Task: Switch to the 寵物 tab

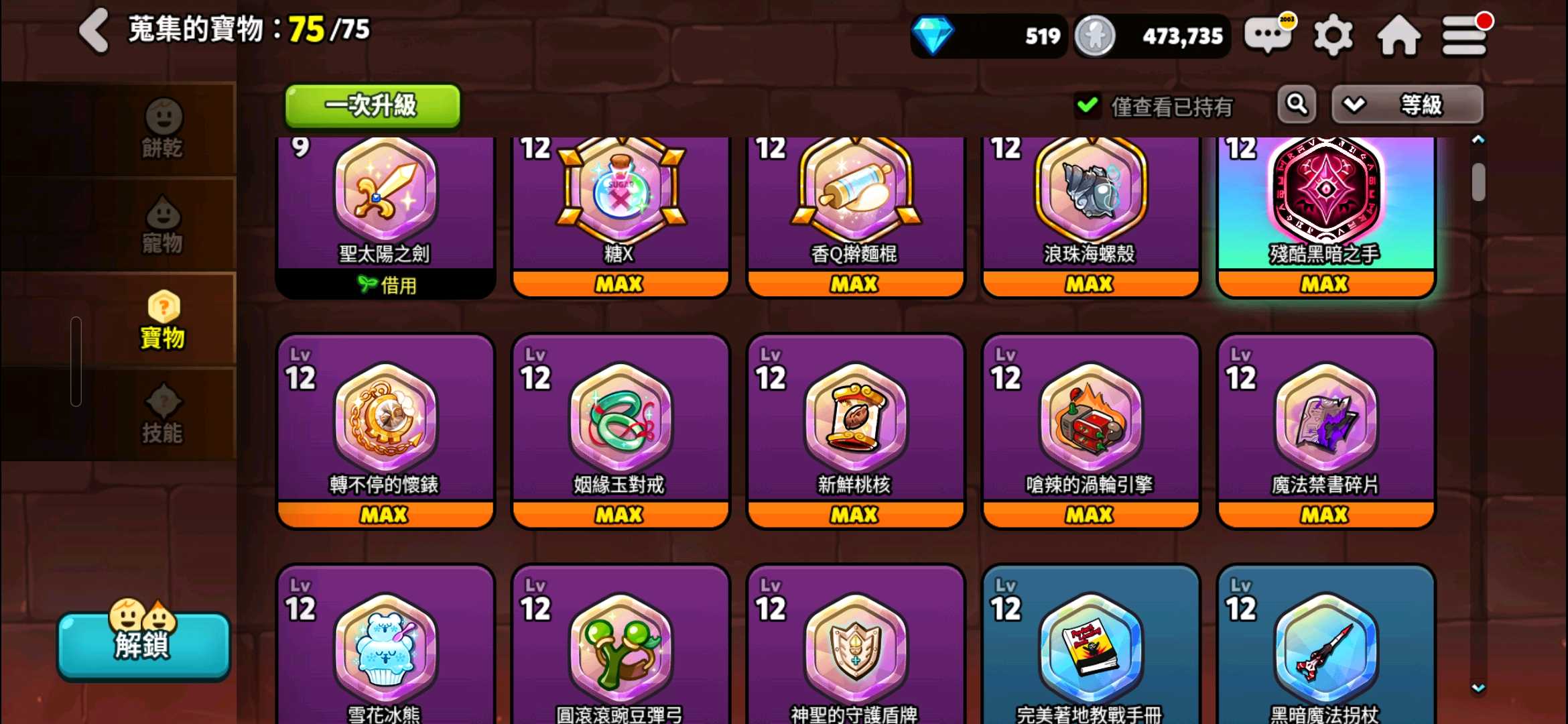Action: (x=163, y=225)
